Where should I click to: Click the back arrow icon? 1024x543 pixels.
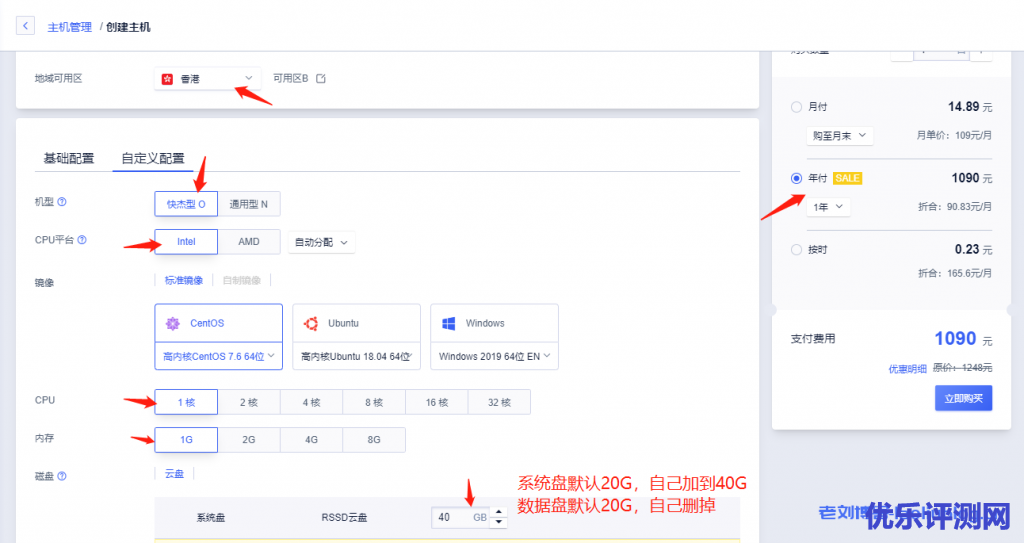coord(25,26)
